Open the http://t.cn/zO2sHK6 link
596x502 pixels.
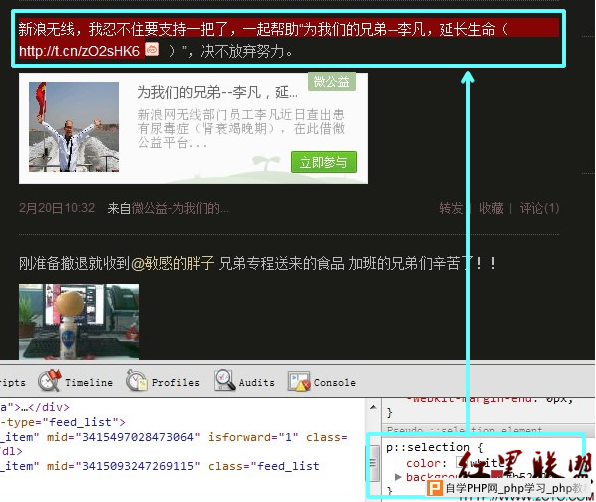[x=79, y=51]
